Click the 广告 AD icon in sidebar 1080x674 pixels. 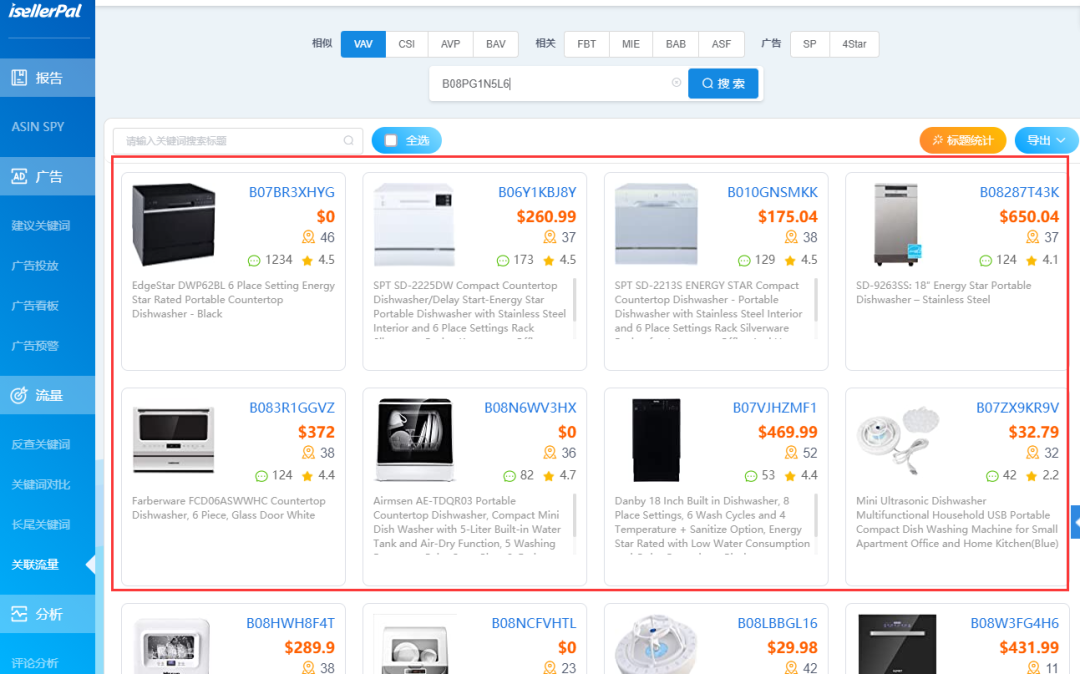[x=19, y=177]
